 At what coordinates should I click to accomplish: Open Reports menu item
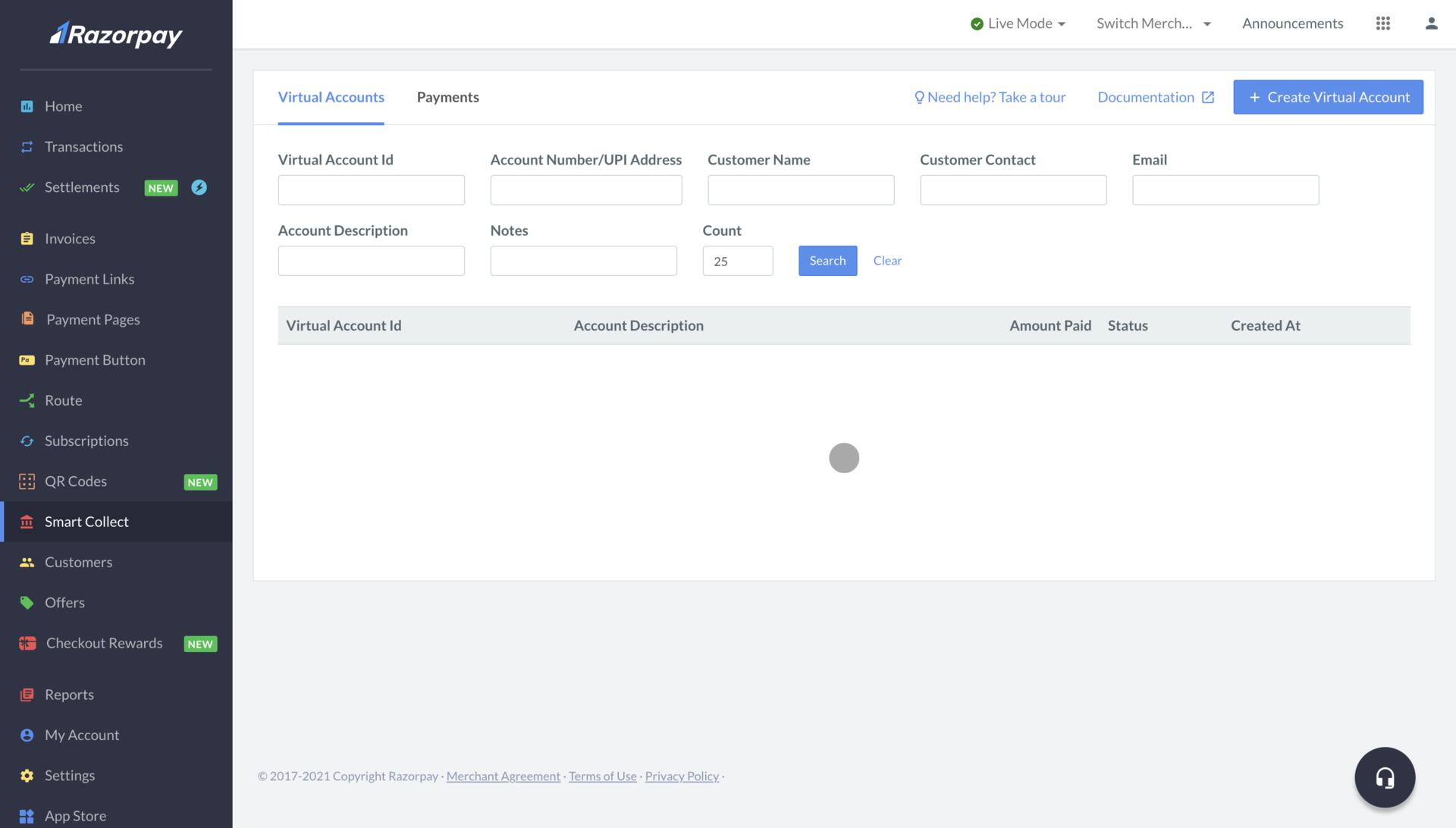[x=116, y=695]
